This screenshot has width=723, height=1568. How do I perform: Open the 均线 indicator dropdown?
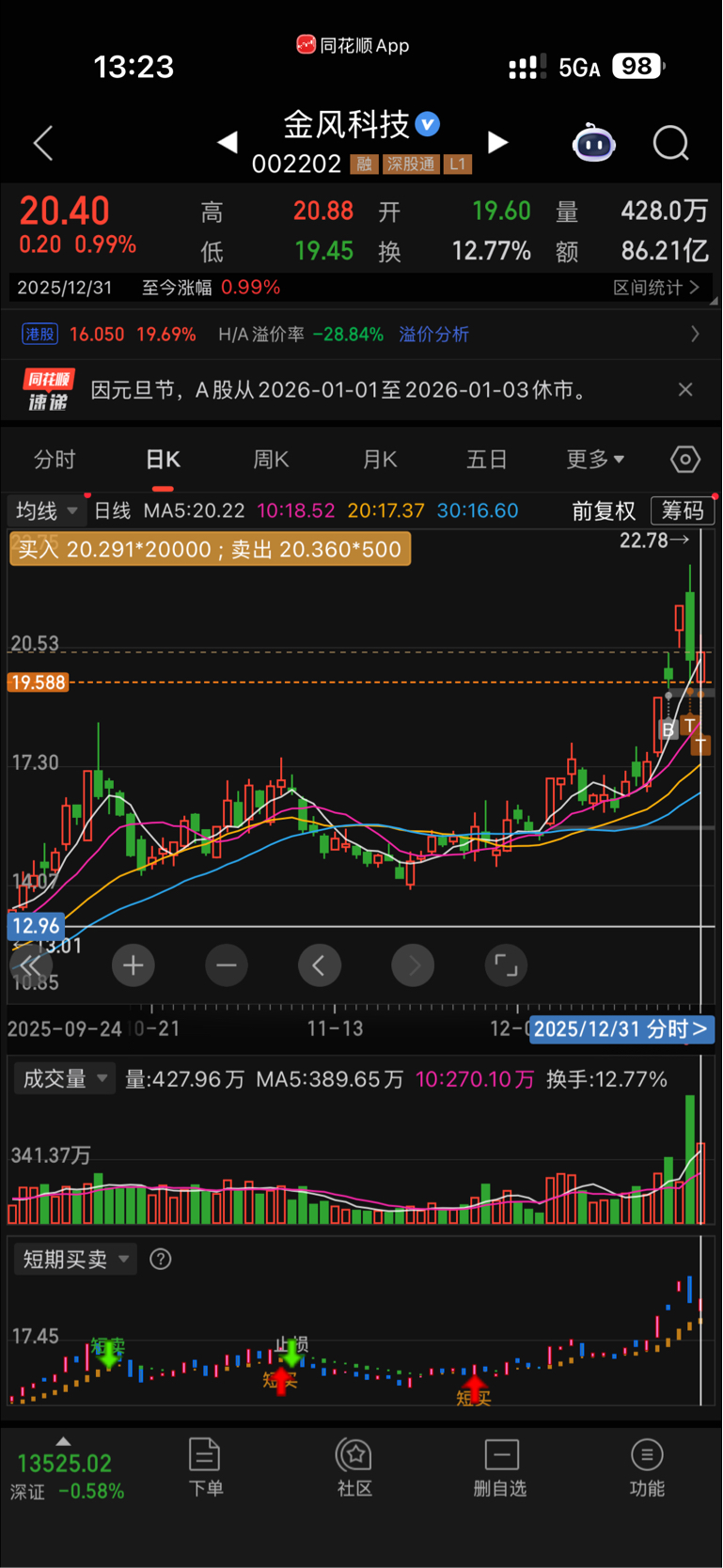click(46, 510)
